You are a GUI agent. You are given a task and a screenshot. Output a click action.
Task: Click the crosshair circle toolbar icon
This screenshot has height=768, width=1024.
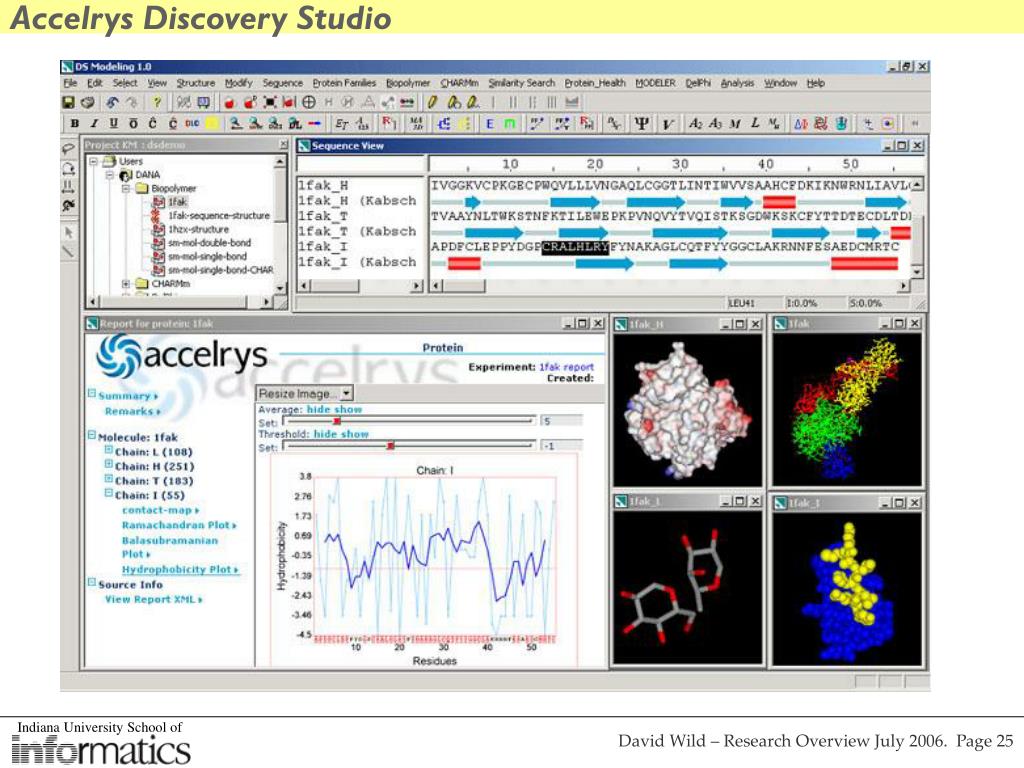pyautogui.click(x=308, y=103)
